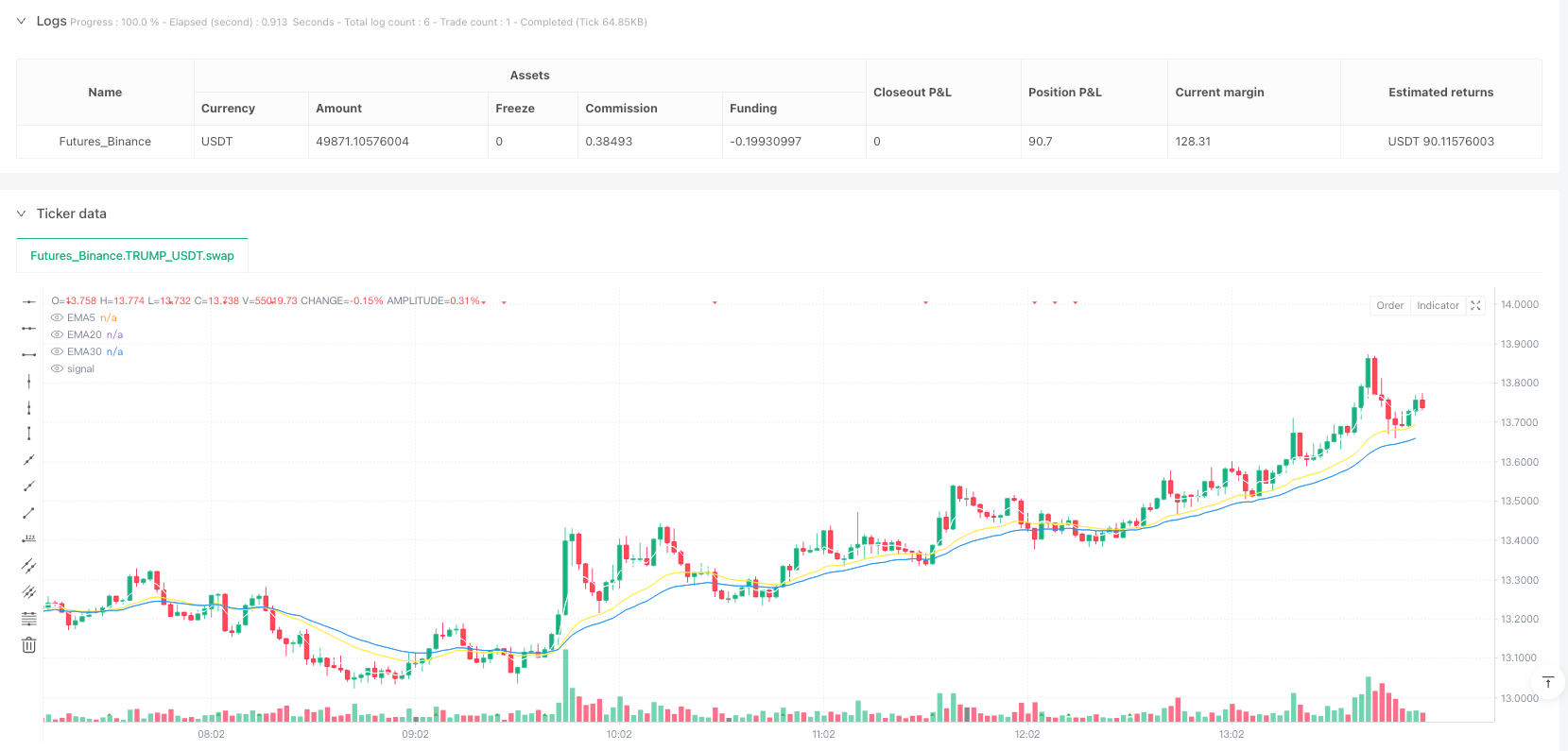Delete all drawings with trash icon
Screen dimensions: 1568x751
pyautogui.click(x=29, y=645)
